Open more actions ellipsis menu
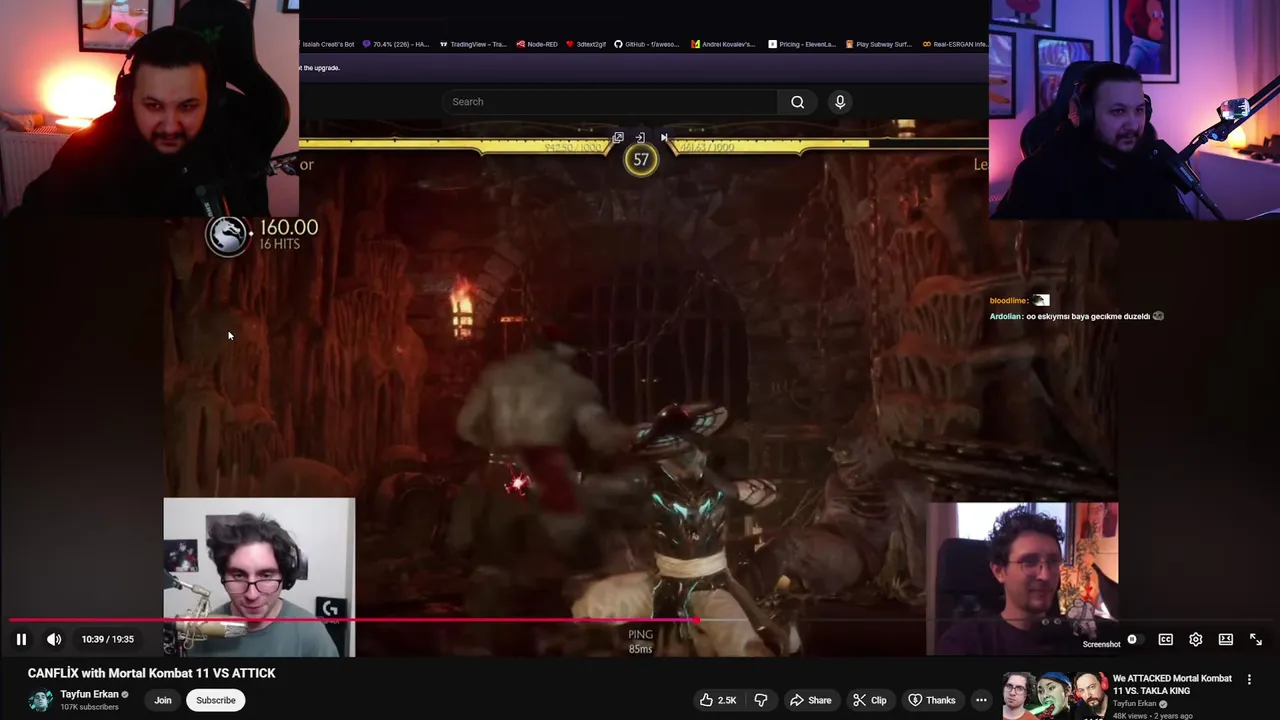 [x=981, y=700]
